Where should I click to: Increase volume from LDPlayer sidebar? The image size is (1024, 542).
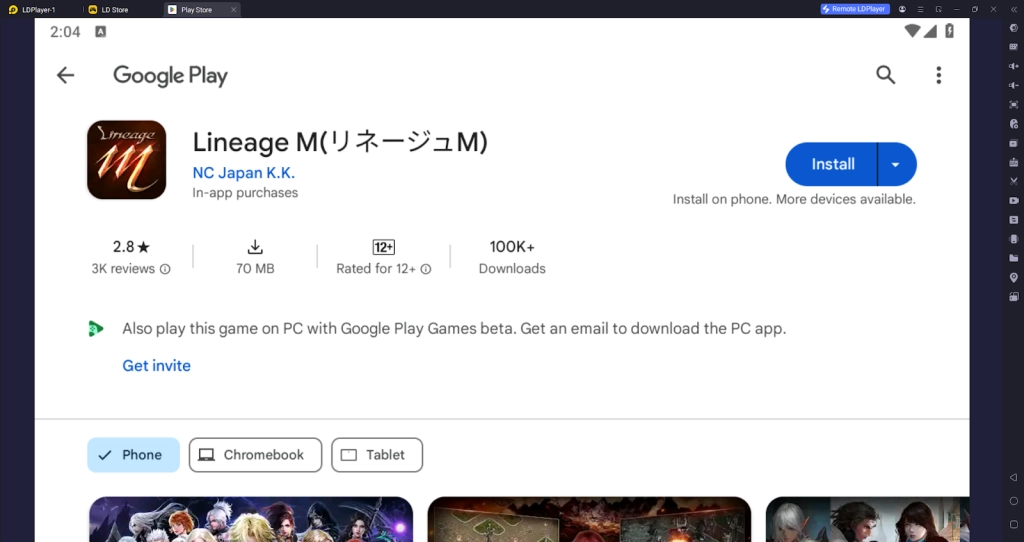click(1014, 66)
